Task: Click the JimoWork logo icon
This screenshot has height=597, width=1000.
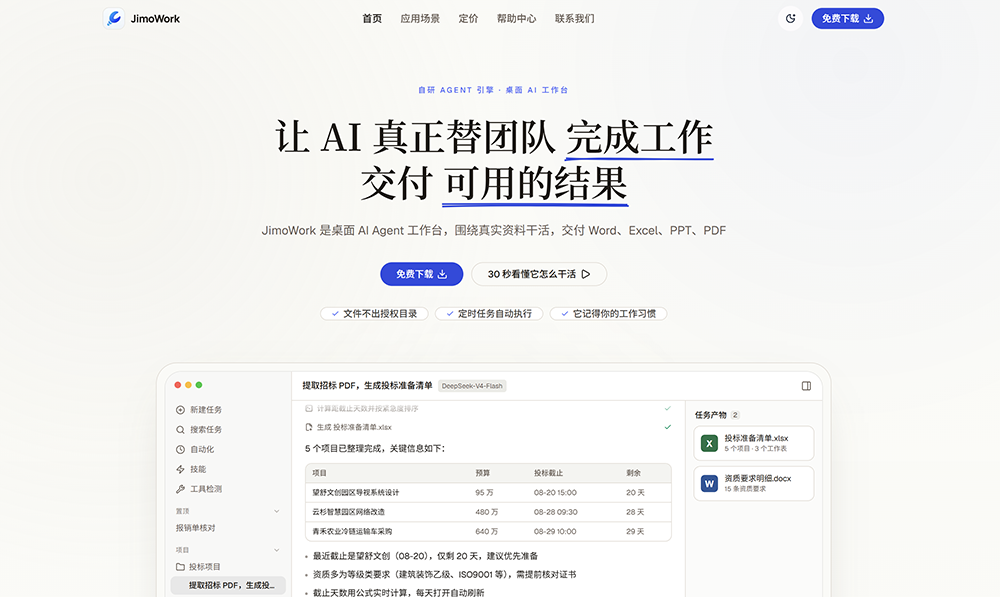Action: pos(114,18)
